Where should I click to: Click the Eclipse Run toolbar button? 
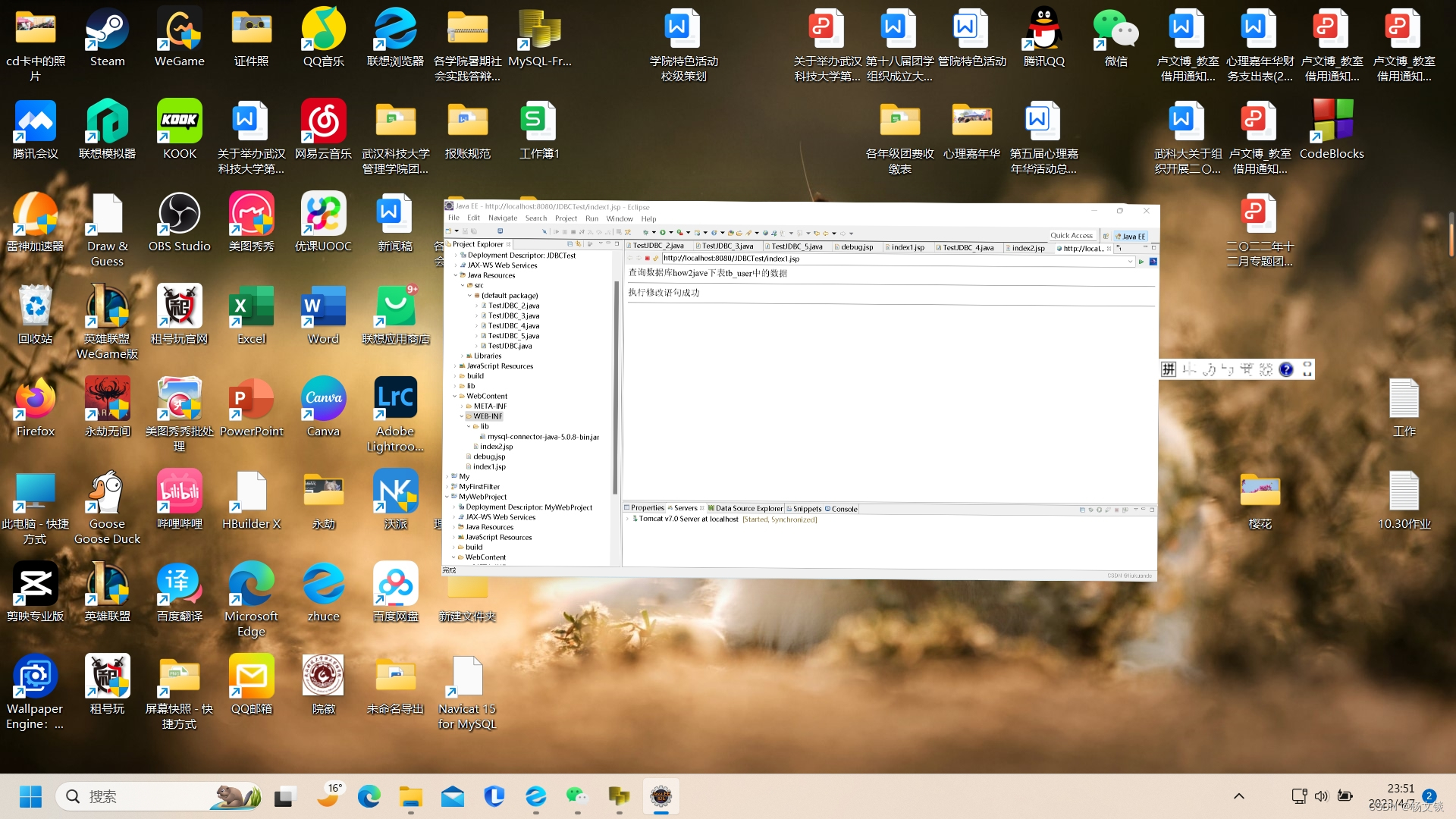point(662,233)
